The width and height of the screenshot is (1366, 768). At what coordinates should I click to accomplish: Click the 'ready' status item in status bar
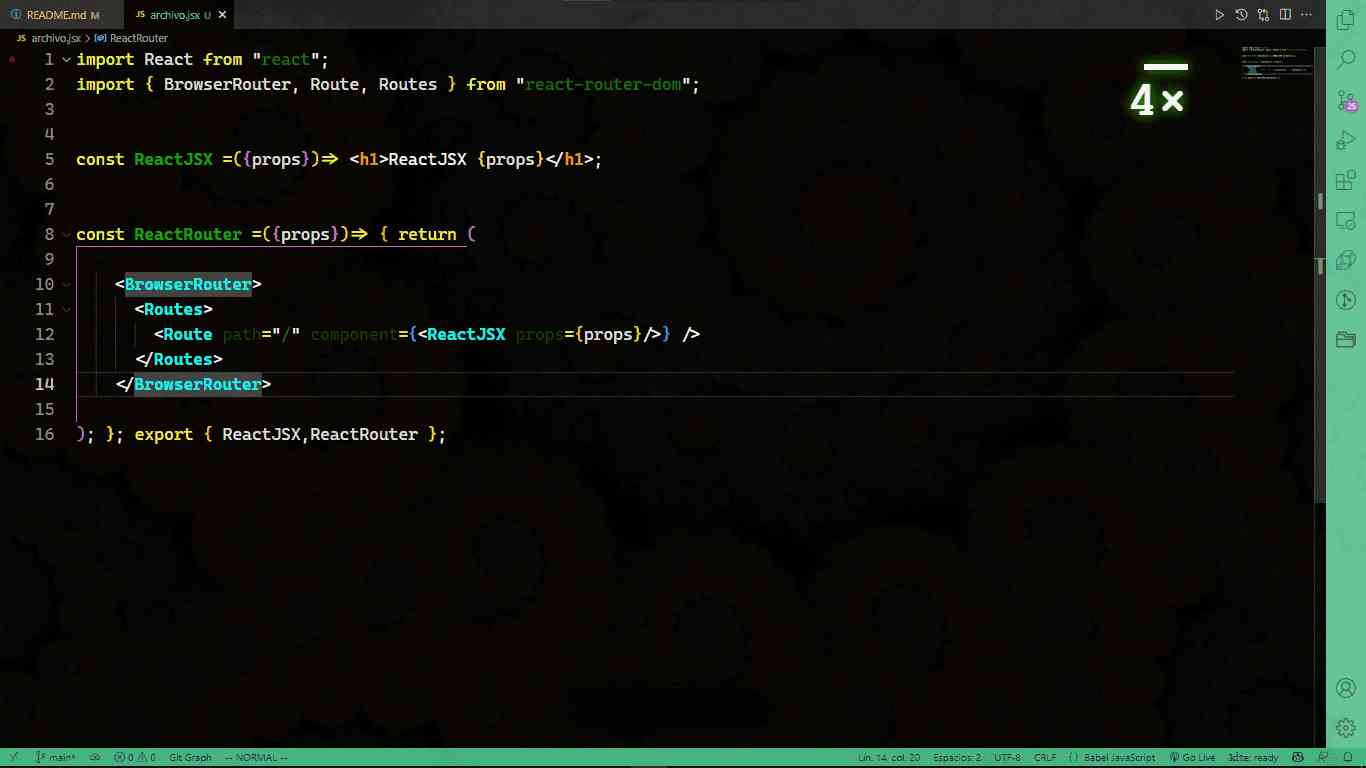point(1253,758)
